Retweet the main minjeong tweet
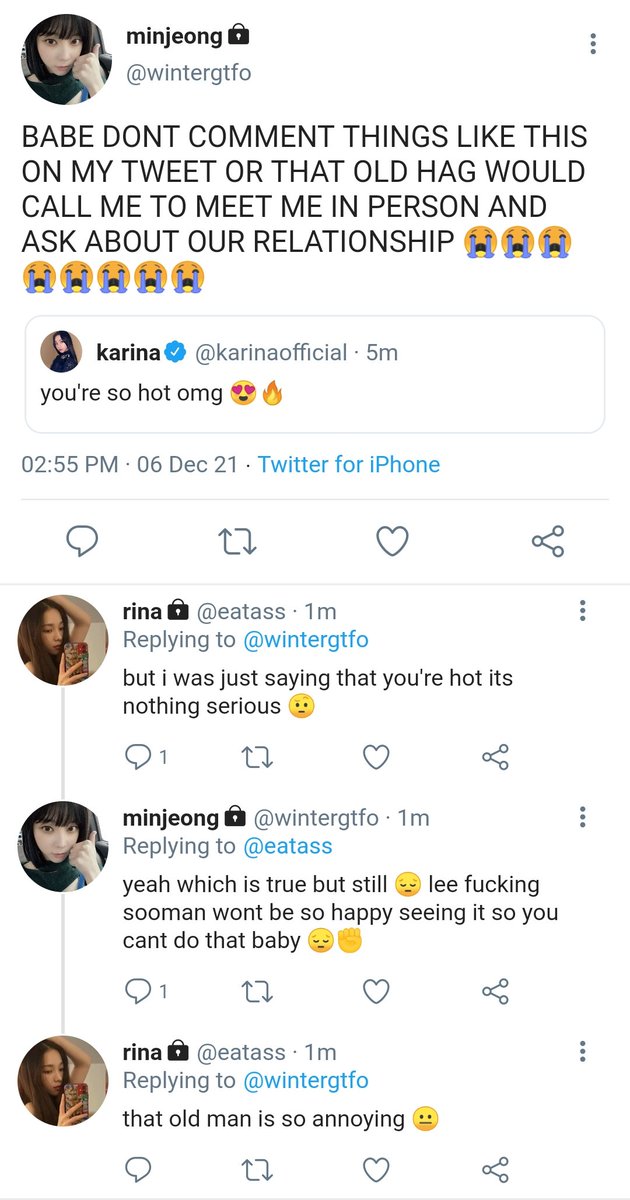The width and height of the screenshot is (630, 1200). pos(237,542)
